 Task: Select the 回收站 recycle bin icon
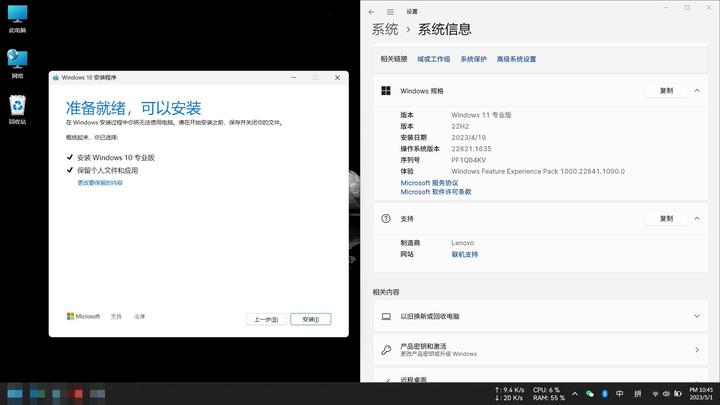click(17, 109)
